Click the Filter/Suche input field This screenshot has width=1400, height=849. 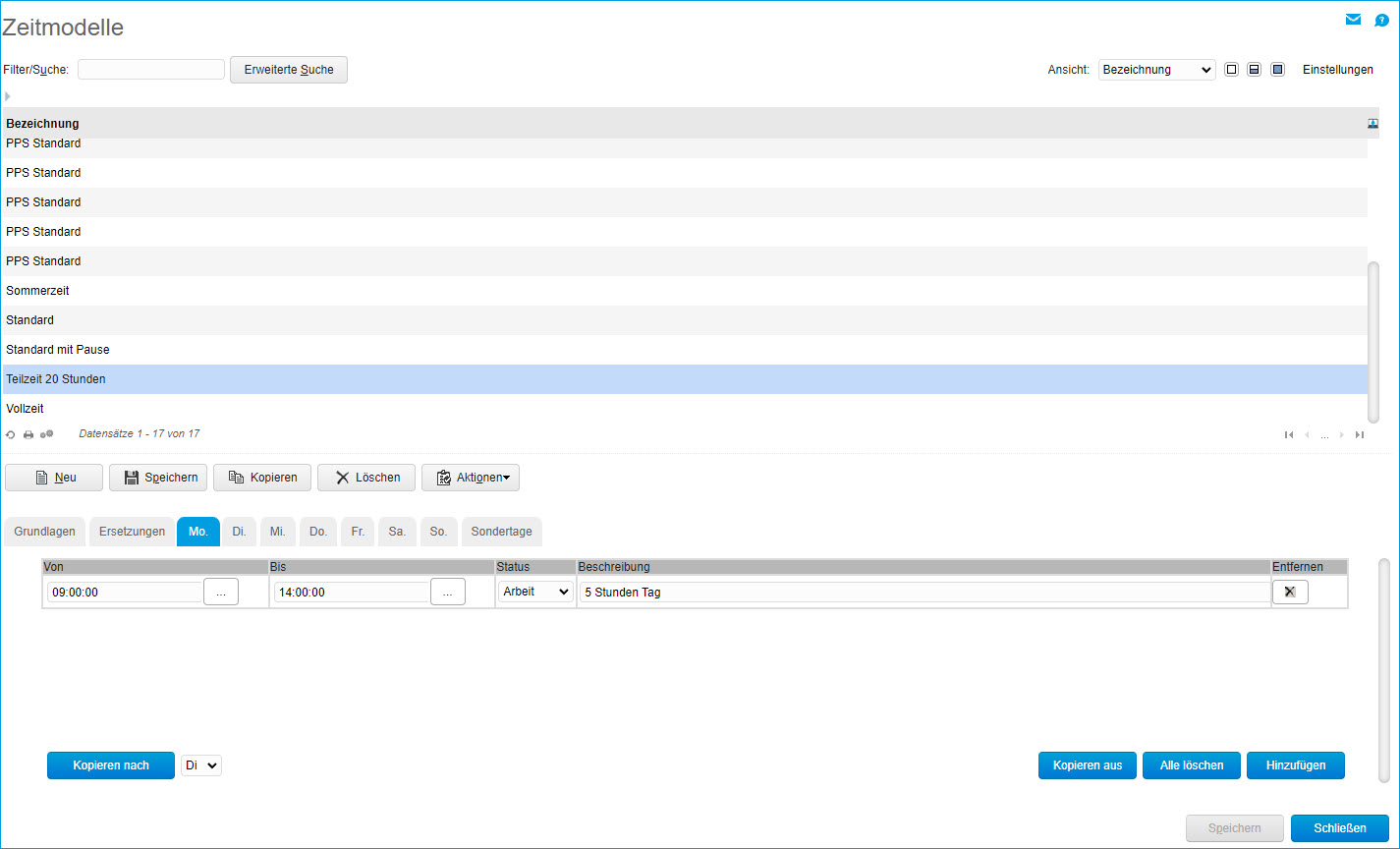pyautogui.click(x=151, y=70)
